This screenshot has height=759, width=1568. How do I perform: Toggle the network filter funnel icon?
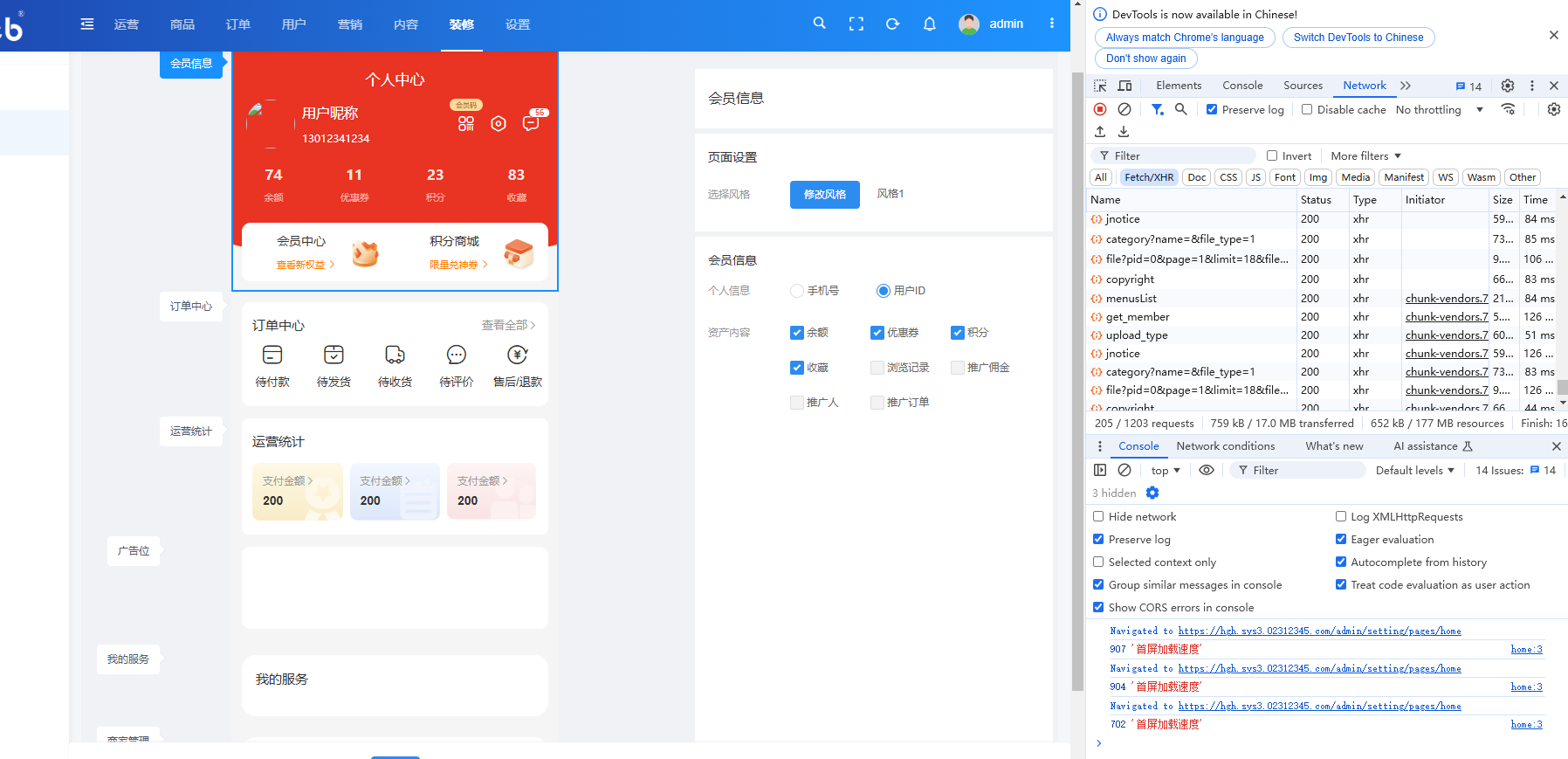pyautogui.click(x=1157, y=109)
